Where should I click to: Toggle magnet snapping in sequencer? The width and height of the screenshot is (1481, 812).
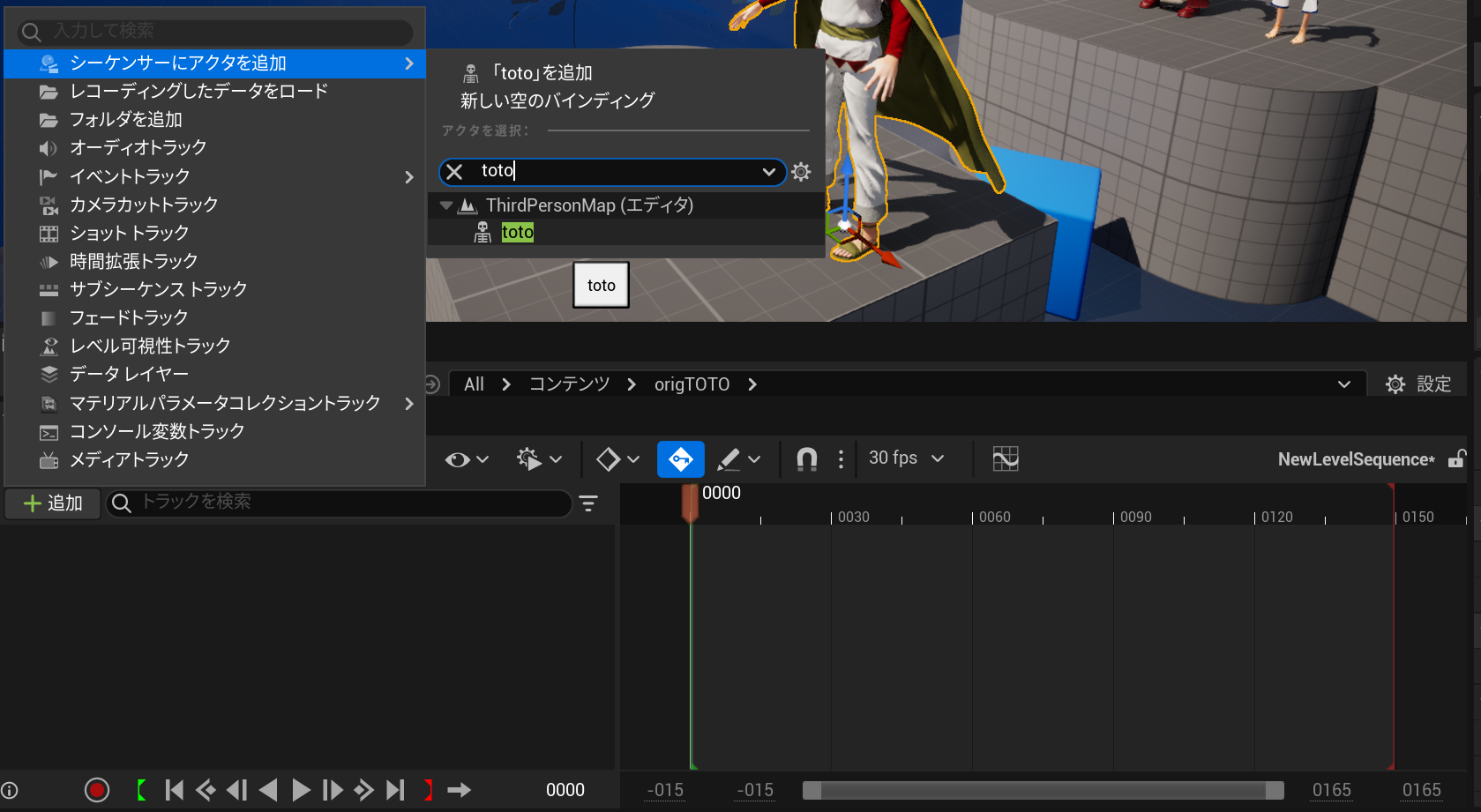(806, 458)
